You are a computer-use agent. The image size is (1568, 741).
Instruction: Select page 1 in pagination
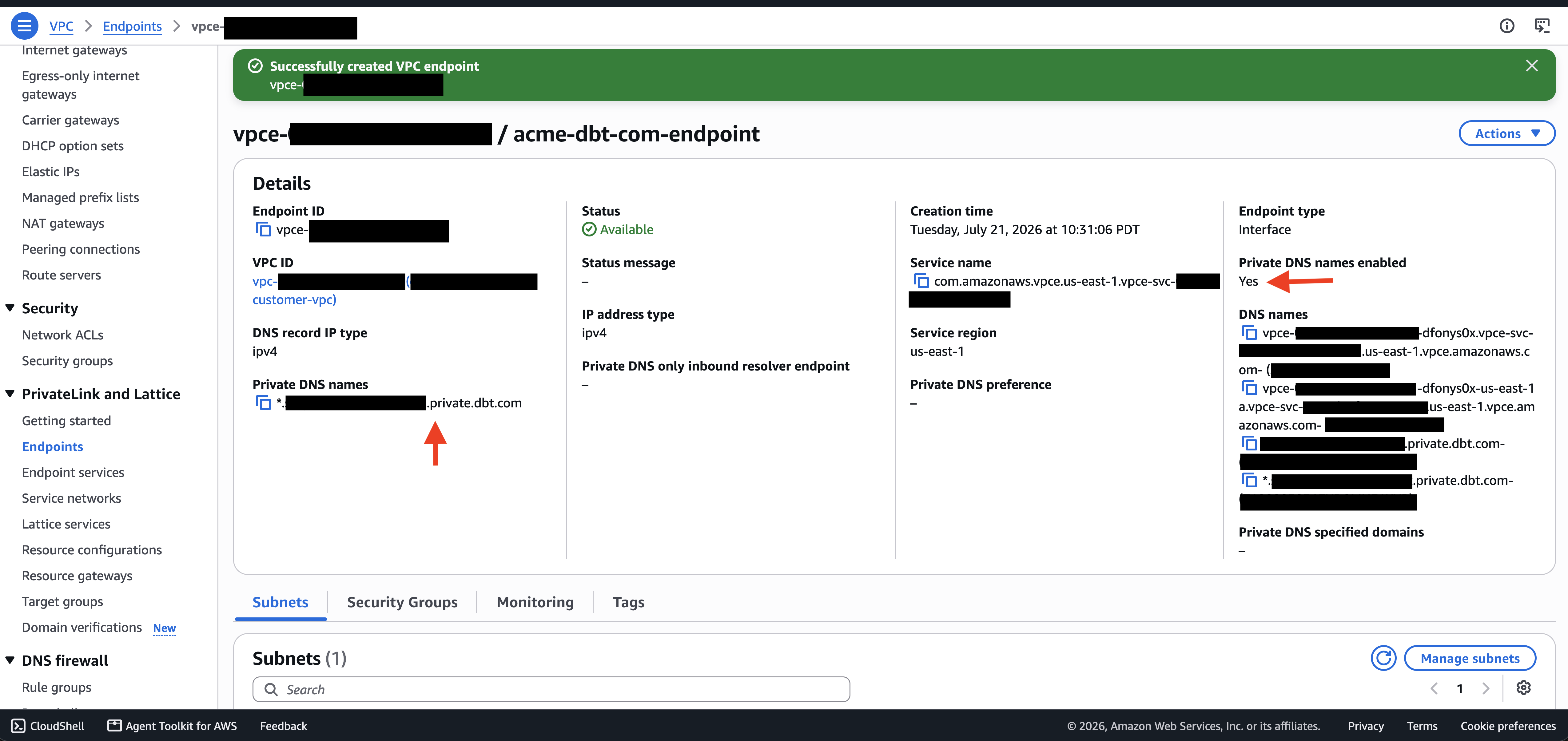pyautogui.click(x=1460, y=689)
